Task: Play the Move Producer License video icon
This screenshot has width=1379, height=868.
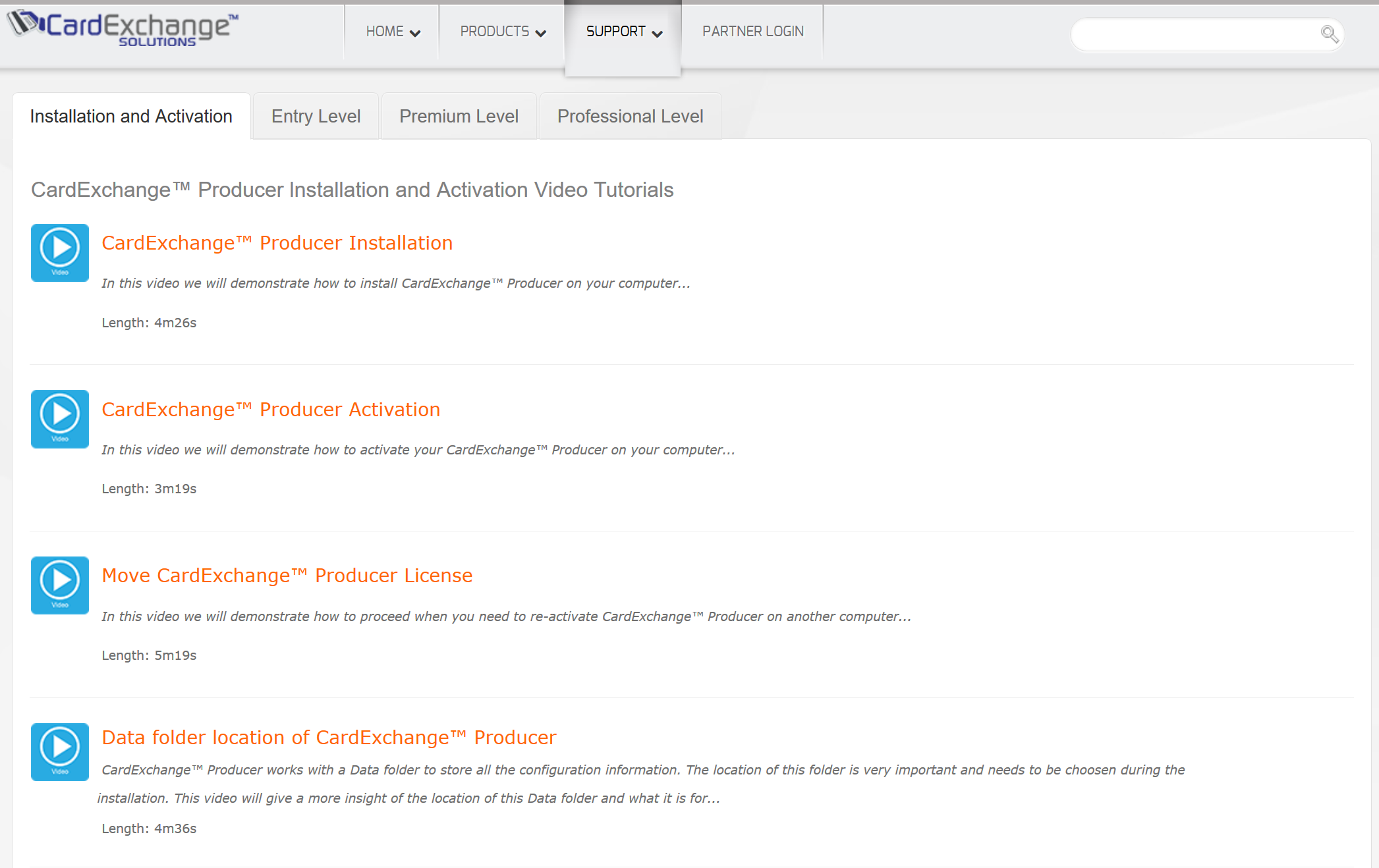Action: click(60, 585)
